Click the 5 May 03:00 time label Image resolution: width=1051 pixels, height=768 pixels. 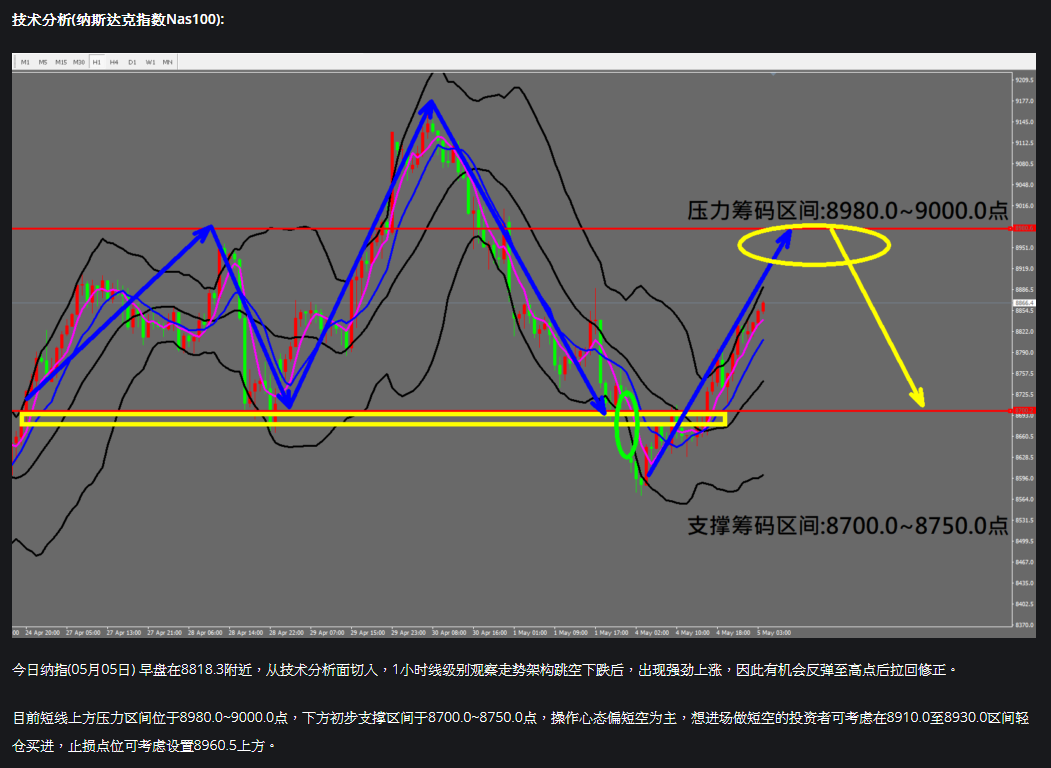click(774, 633)
